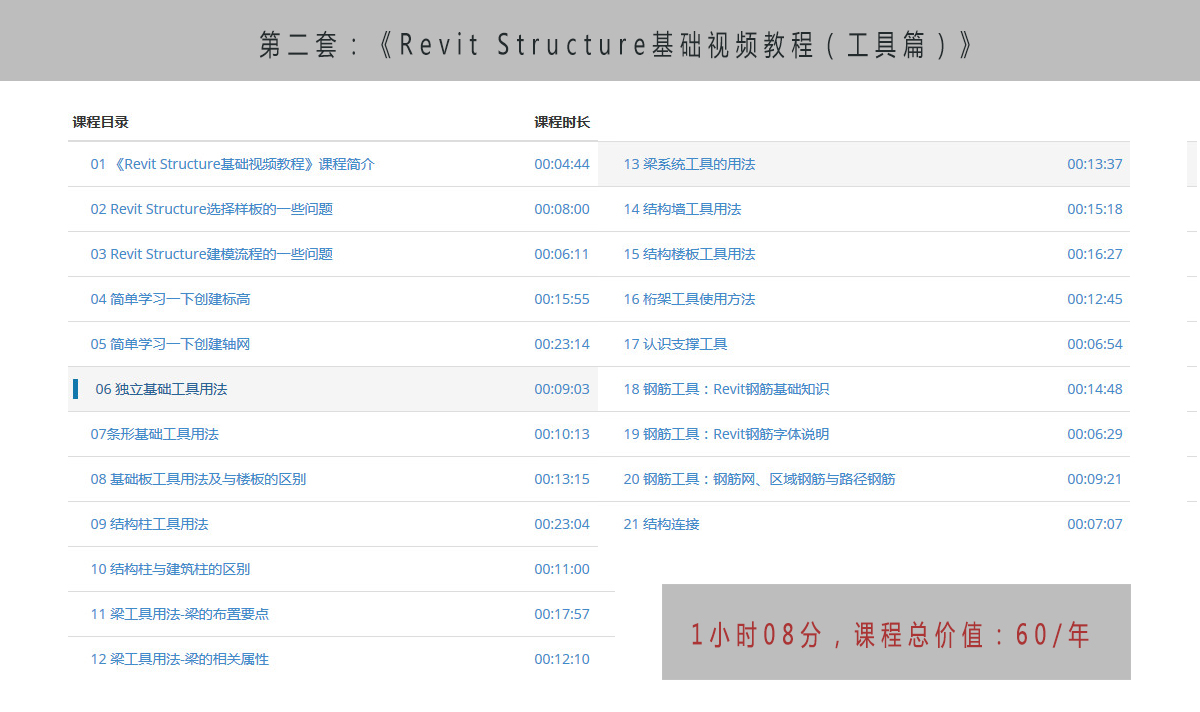1200x712 pixels.
Task: Open lesson 04 创建标高
Action: [170, 299]
